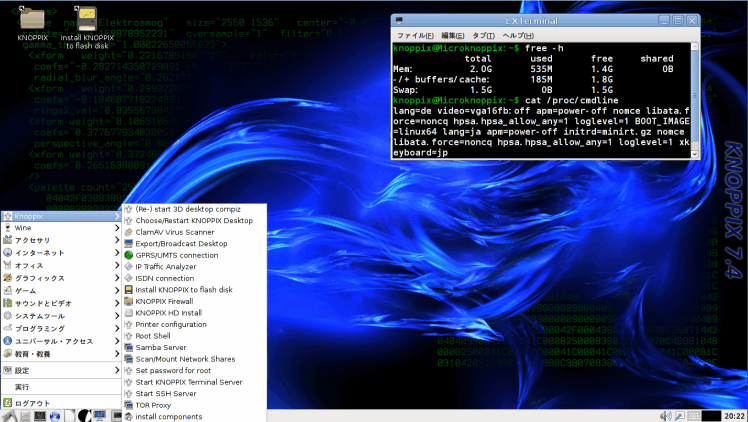Open タブ(T) menu in LXTerminal

point(483,35)
